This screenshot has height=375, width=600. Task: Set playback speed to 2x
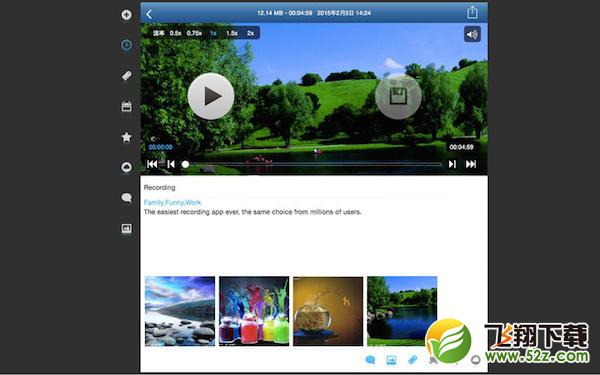[250, 33]
